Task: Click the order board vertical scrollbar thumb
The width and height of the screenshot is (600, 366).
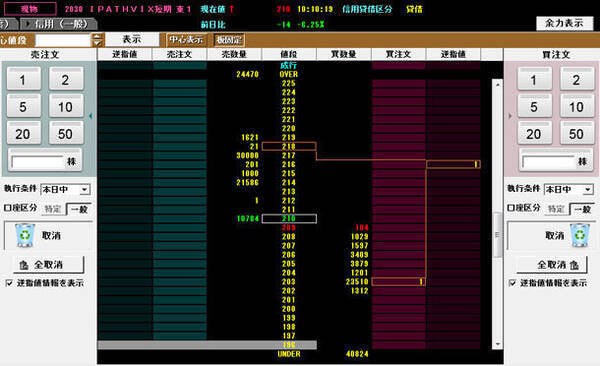Action: [497, 235]
